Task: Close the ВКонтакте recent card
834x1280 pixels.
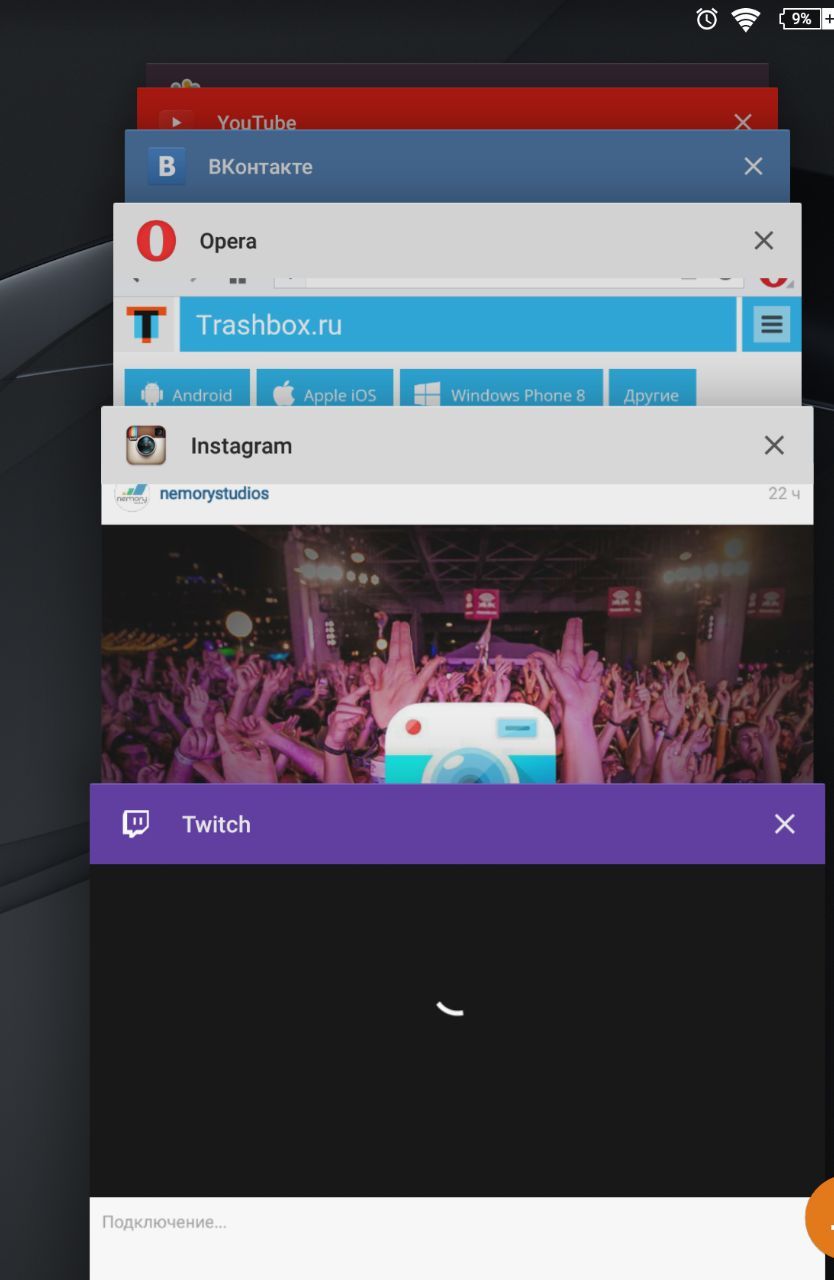Action: [x=753, y=166]
